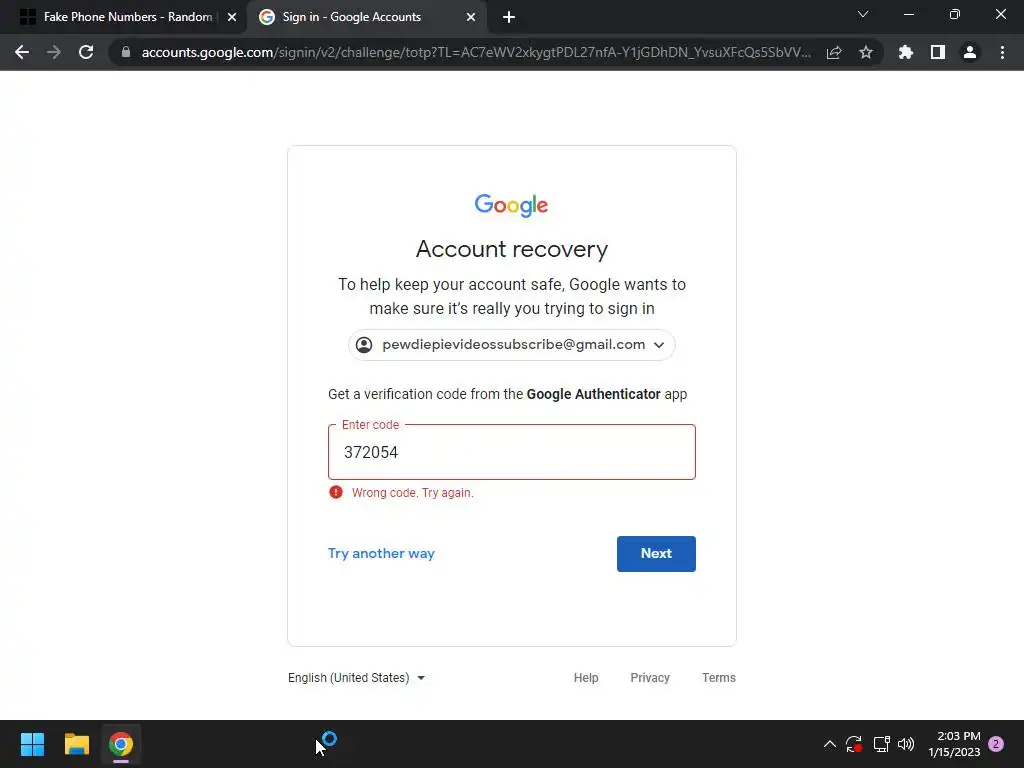
Task: Click the red error icon
Action: [x=336, y=492]
